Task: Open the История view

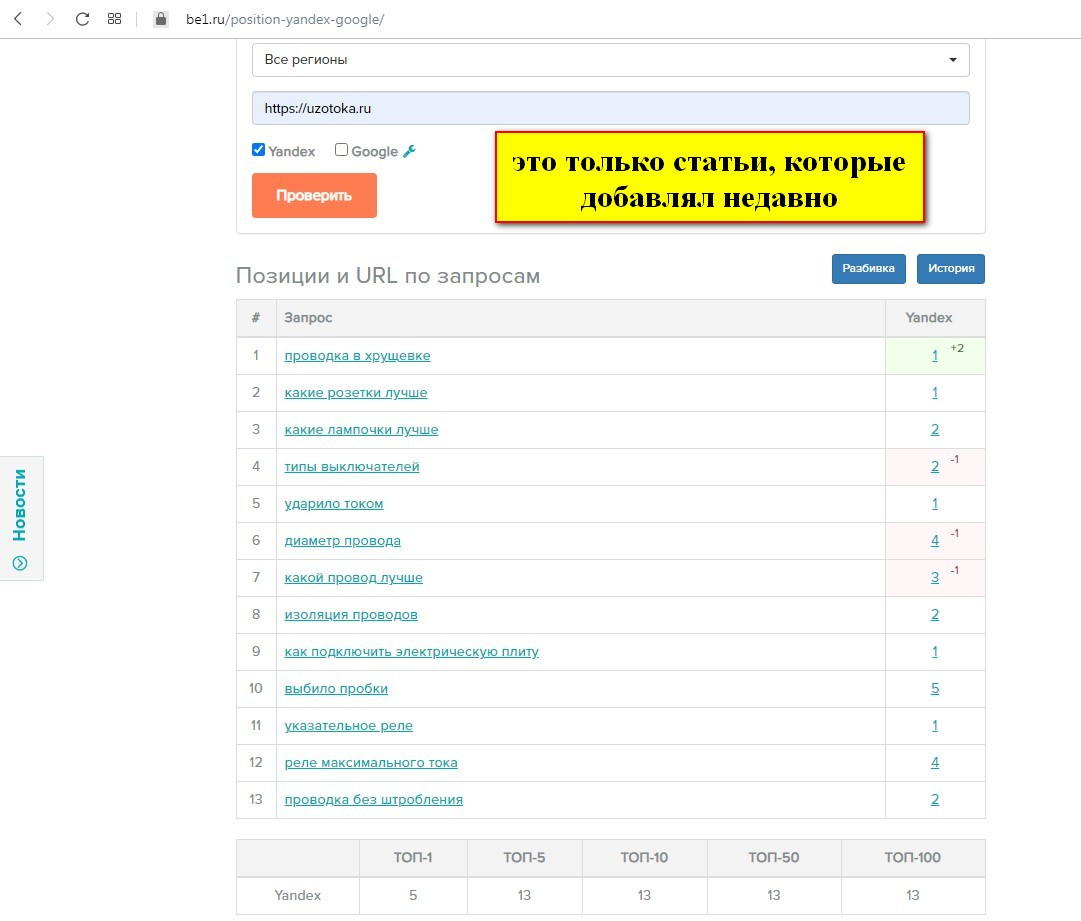Action: click(x=951, y=268)
